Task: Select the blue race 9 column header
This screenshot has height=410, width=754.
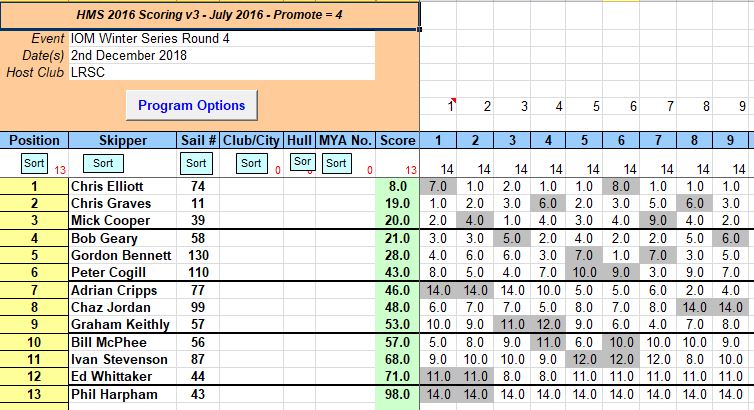Action: click(x=739, y=141)
